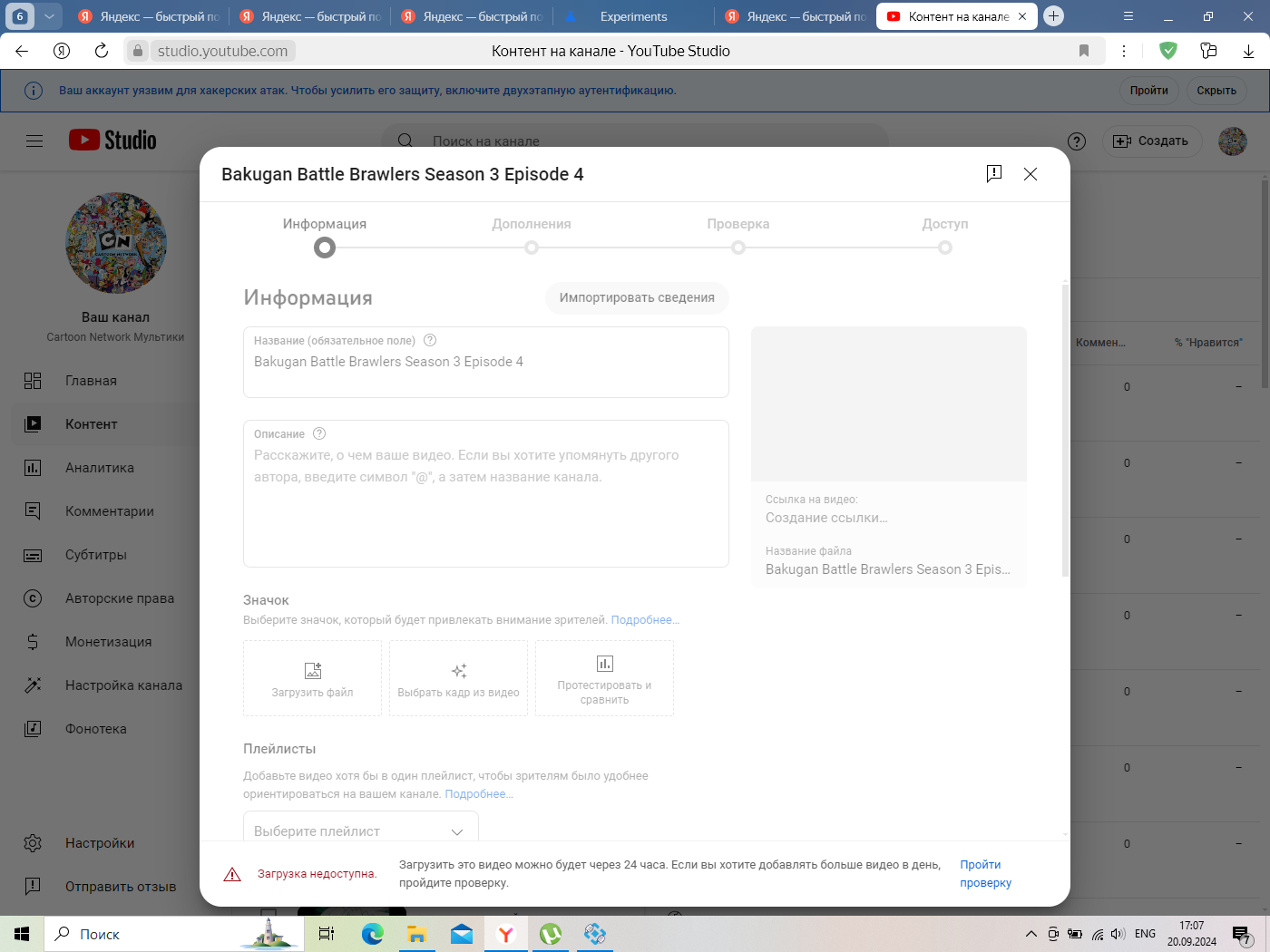Click the bookmark icon in address bar
The height and width of the screenshot is (952, 1270).
[x=1083, y=51]
